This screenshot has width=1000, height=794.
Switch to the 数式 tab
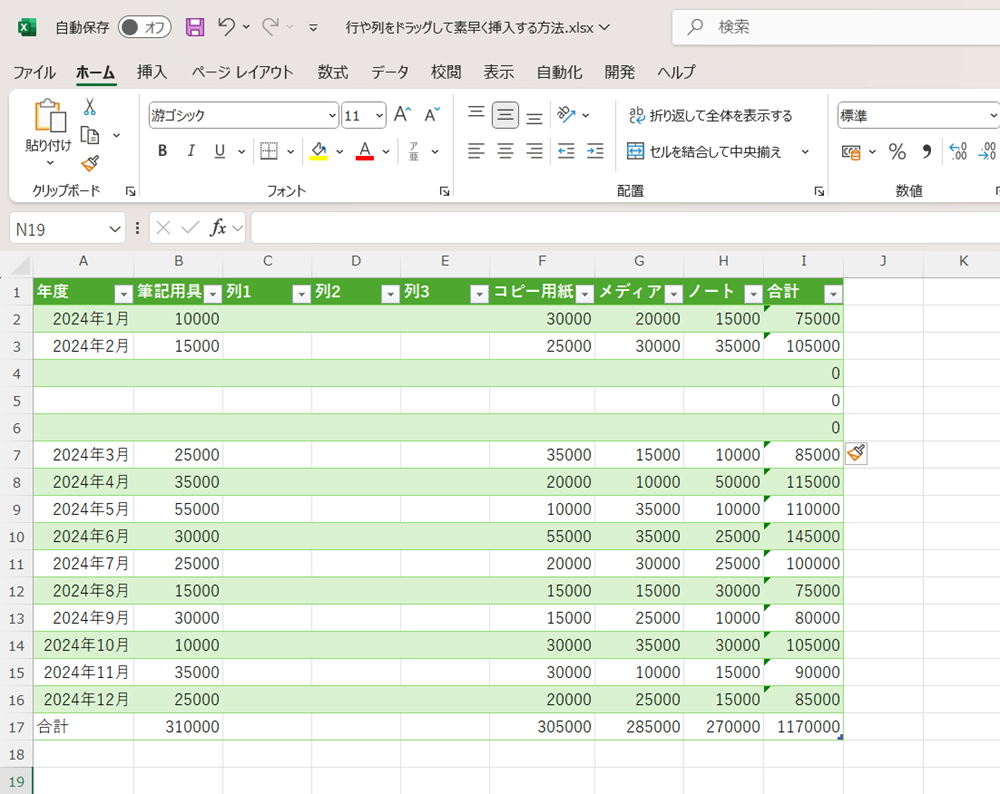click(x=333, y=72)
